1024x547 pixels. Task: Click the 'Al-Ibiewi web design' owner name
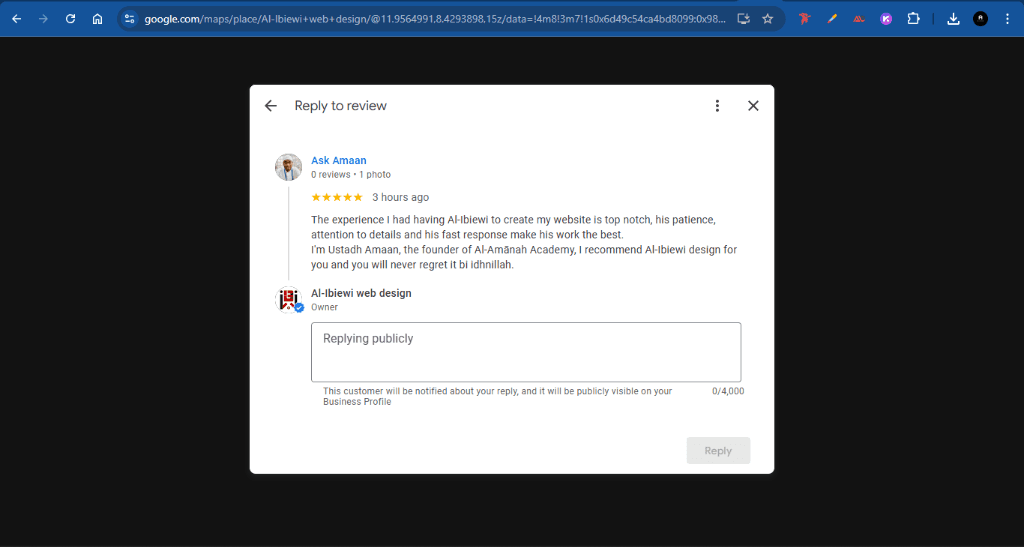pos(361,293)
